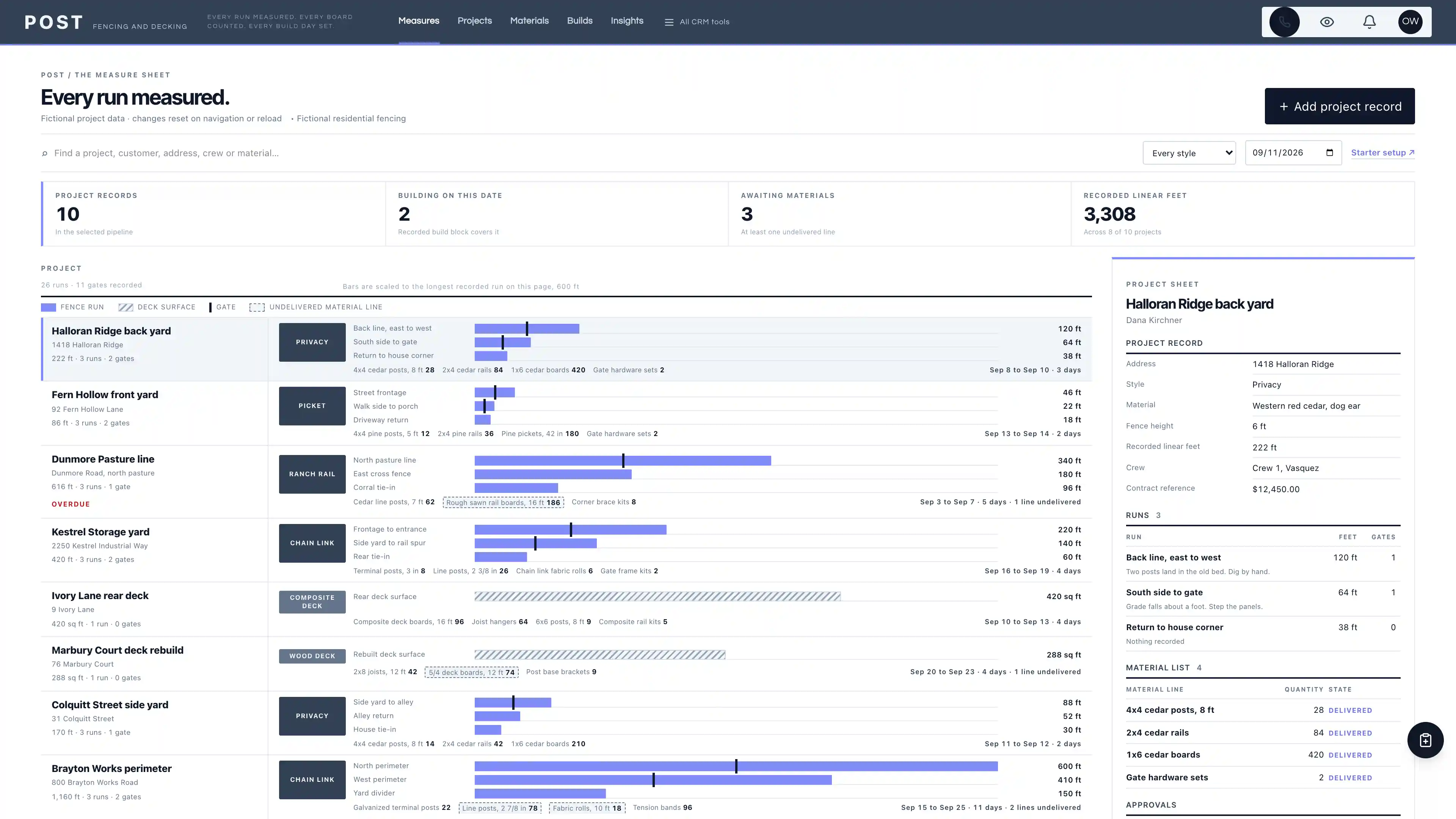Open the Every style dropdown
The height and width of the screenshot is (819, 1456).
coord(1189,153)
